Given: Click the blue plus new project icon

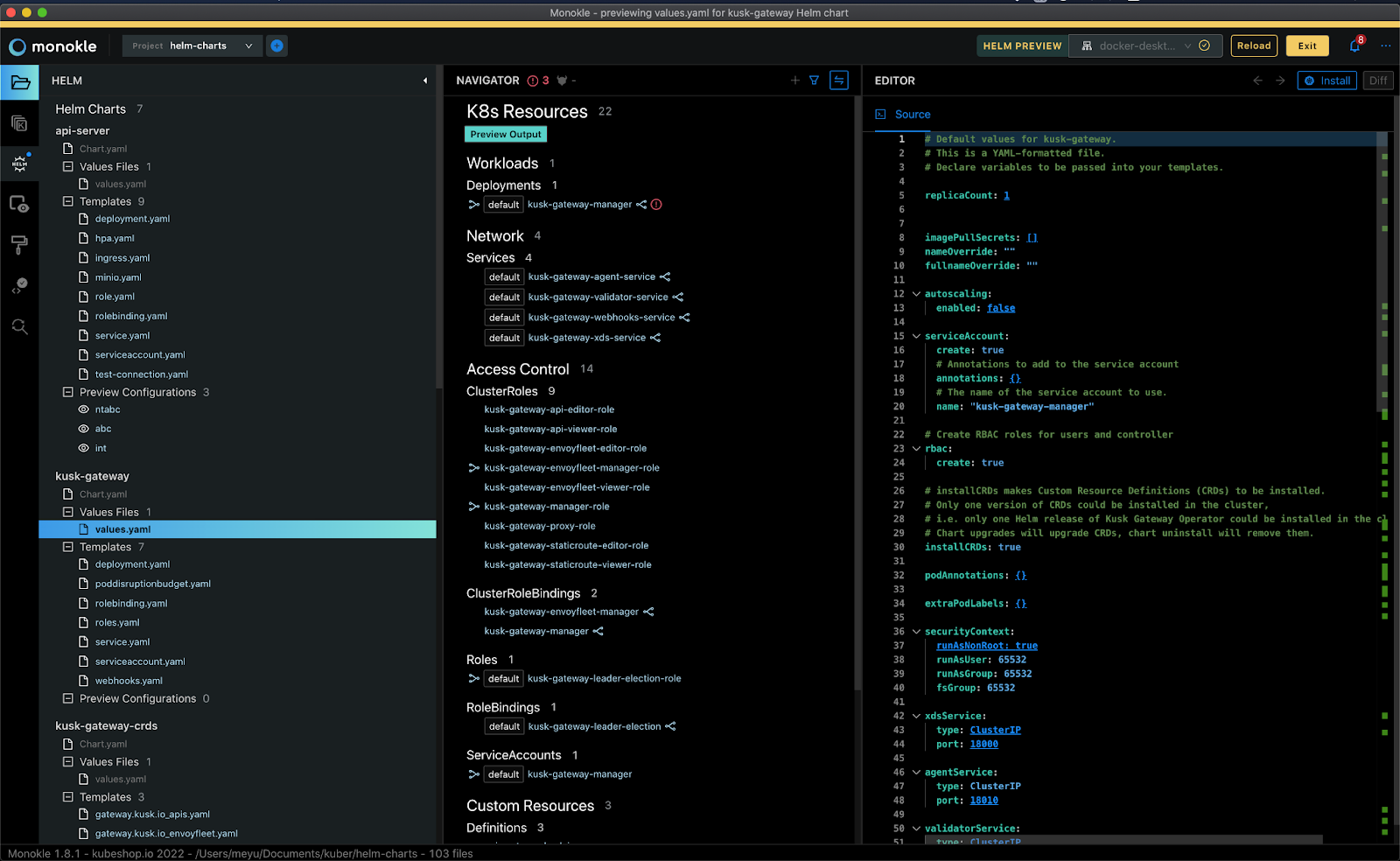Looking at the screenshot, I should pyautogui.click(x=276, y=45).
